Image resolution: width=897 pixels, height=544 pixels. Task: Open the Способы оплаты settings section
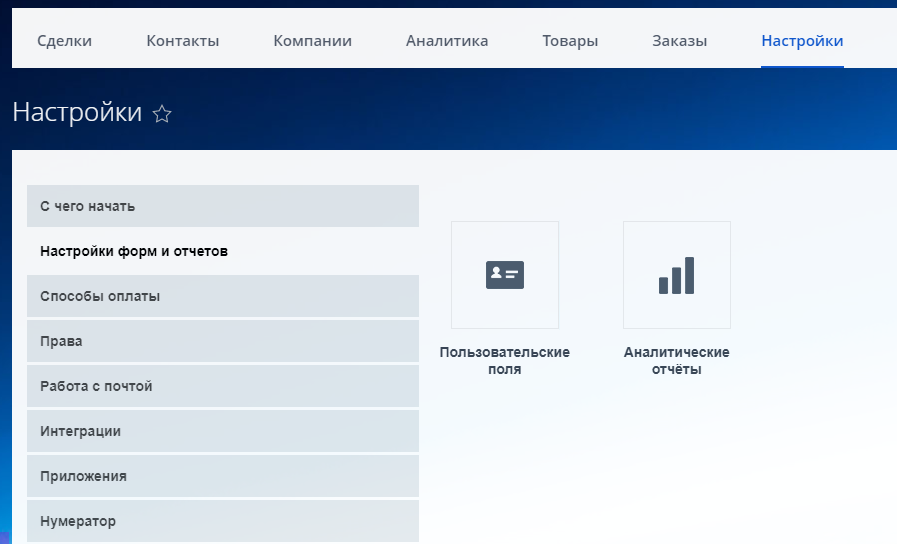click(x=222, y=296)
